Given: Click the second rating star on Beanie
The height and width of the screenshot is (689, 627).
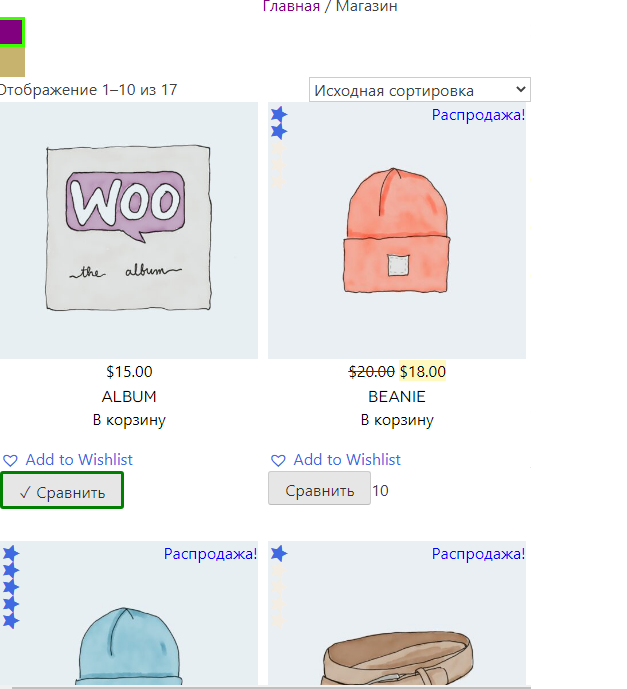Looking at the screenshot, I should 279,131.
